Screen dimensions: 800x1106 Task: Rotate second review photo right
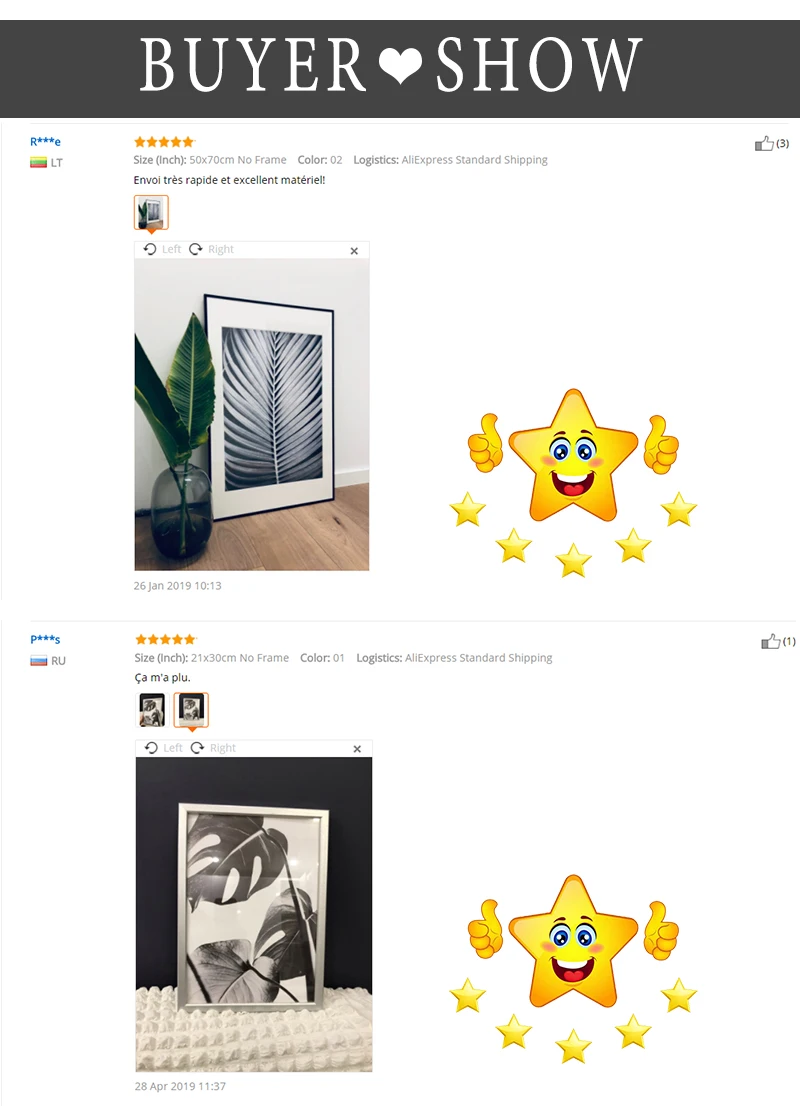[x=213, y=748]
